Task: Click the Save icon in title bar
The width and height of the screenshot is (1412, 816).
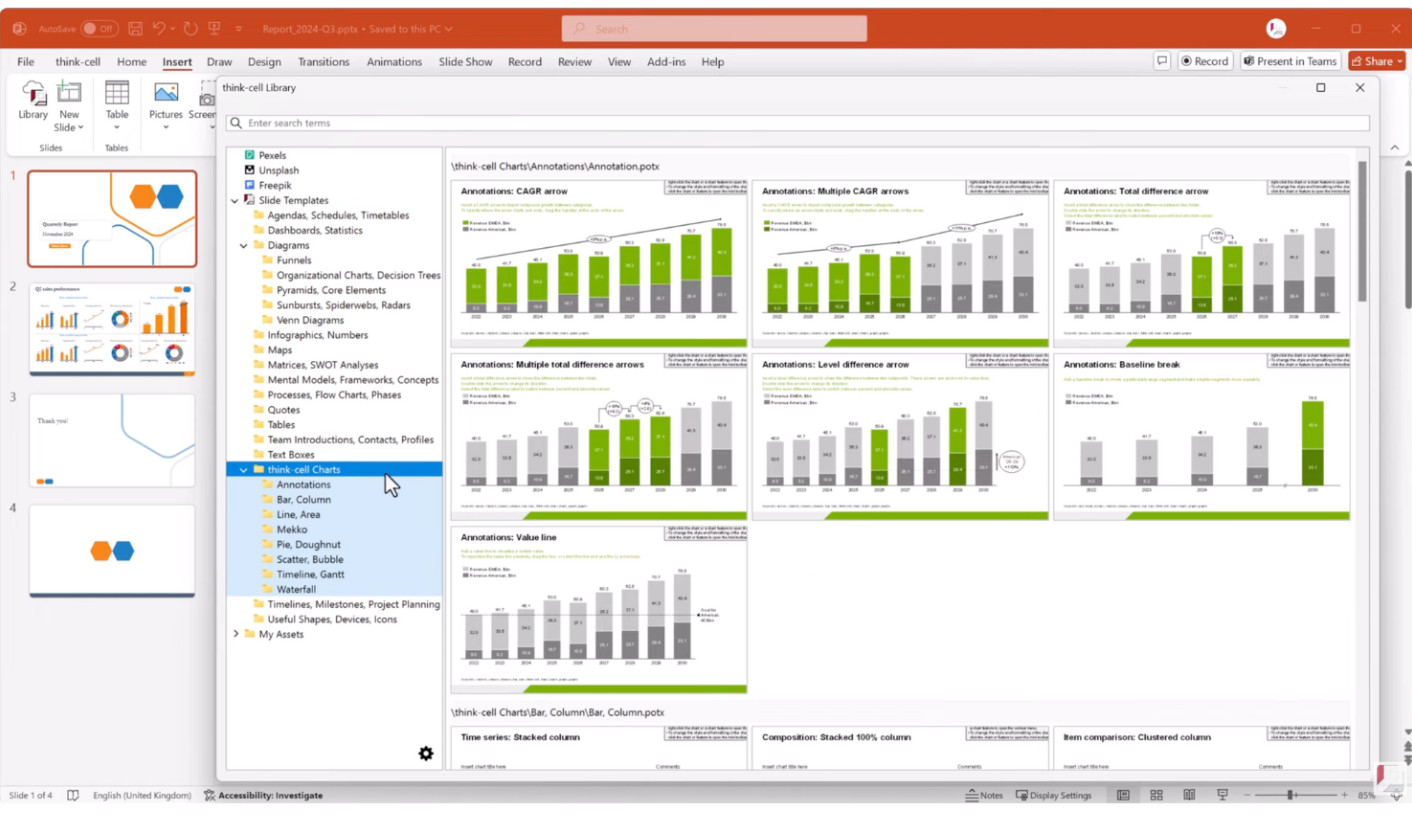Action: click(x=135, y=29)
